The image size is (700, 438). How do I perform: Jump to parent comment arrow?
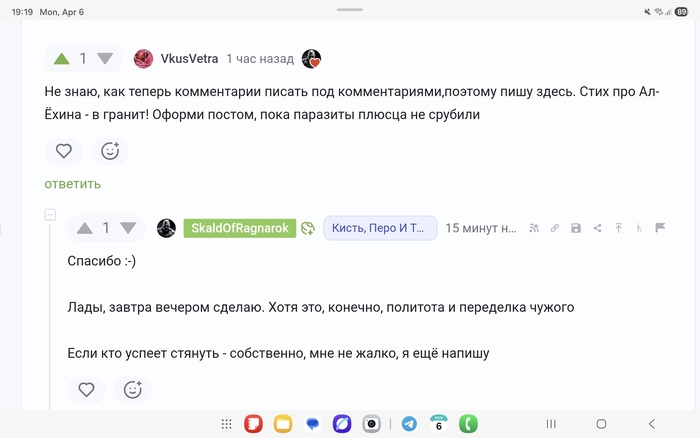(618, 228)
